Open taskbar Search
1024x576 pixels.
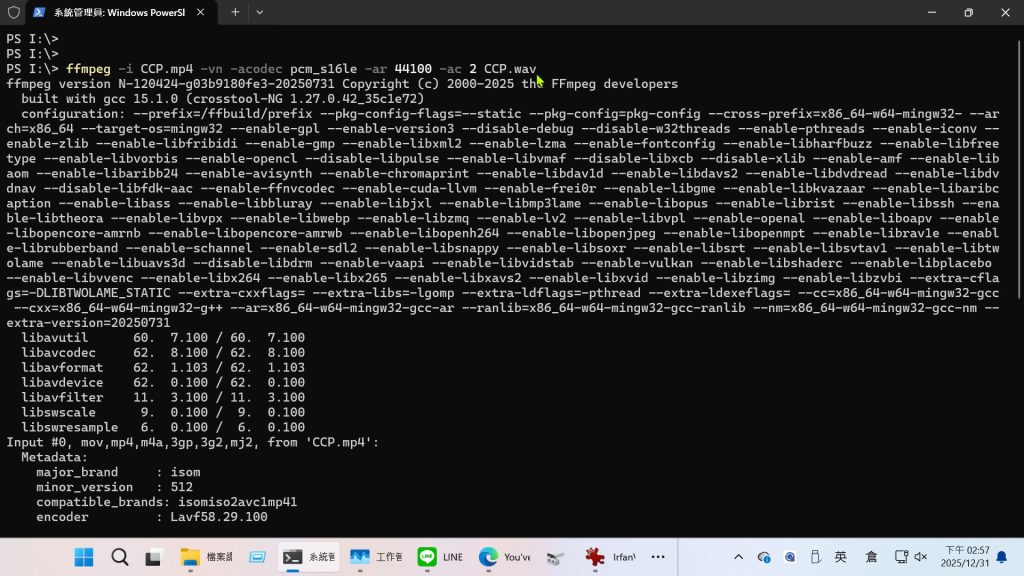pyautogui.click(x=119, y=557)
